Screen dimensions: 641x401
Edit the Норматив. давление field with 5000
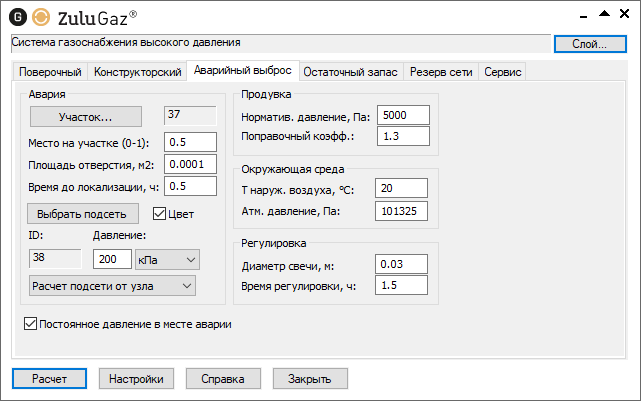pos(403,115)
